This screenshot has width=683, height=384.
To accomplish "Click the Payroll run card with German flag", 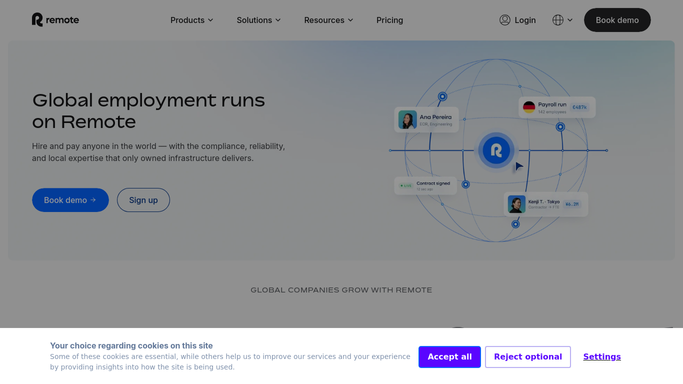I will click(x=557, y=107).
